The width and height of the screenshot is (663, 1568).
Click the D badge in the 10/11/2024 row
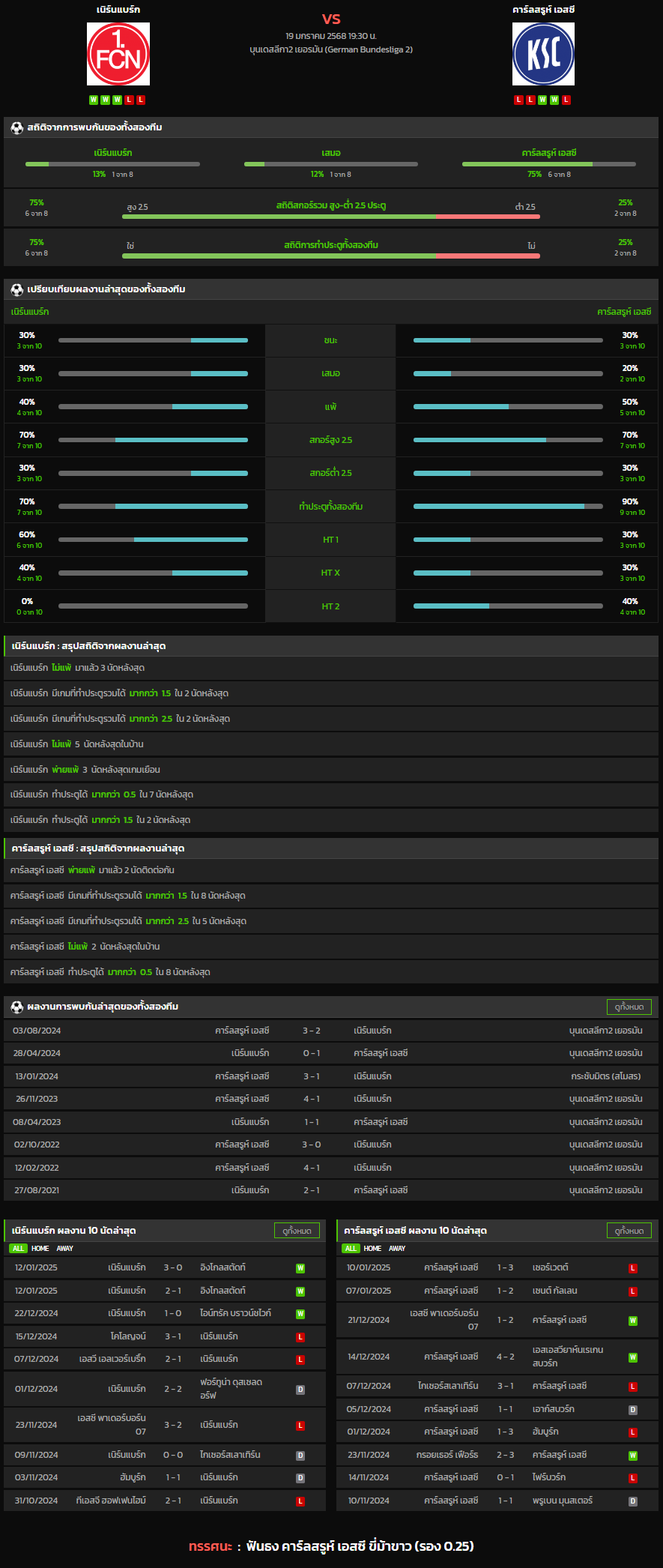pyautogui.click(x=633, y=1501)
